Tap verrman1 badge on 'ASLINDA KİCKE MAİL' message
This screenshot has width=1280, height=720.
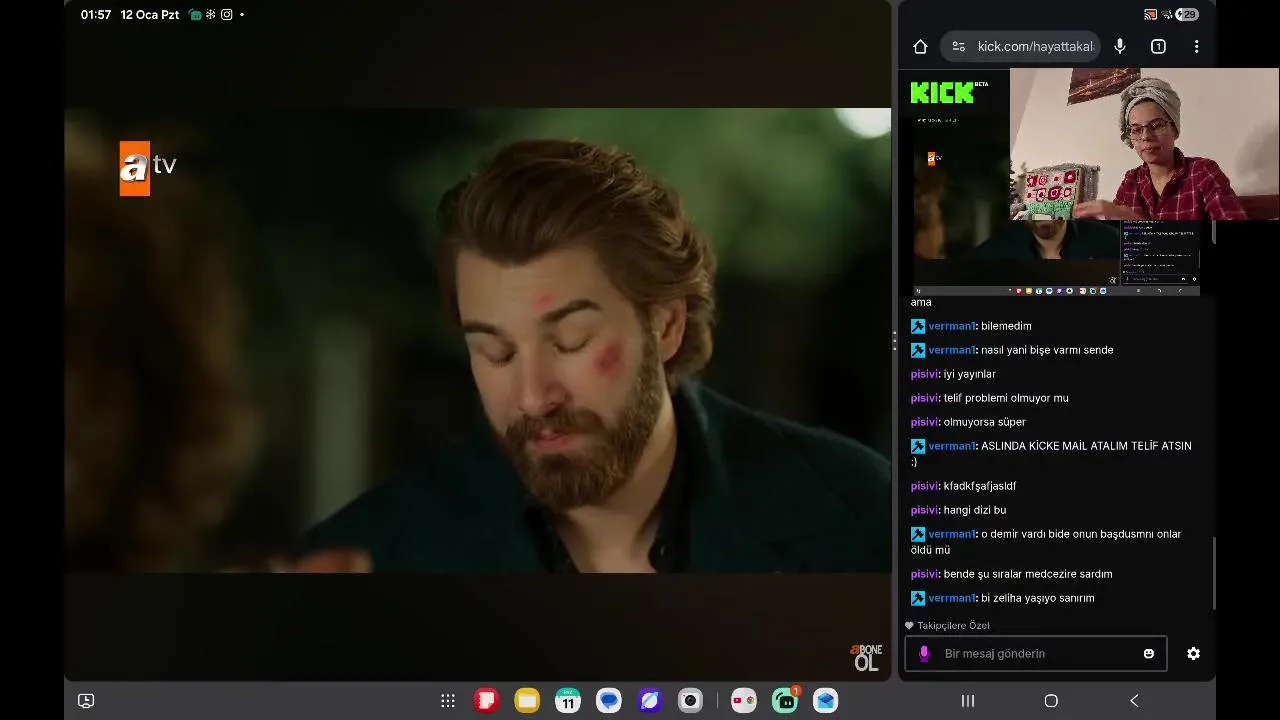point(918,446)
